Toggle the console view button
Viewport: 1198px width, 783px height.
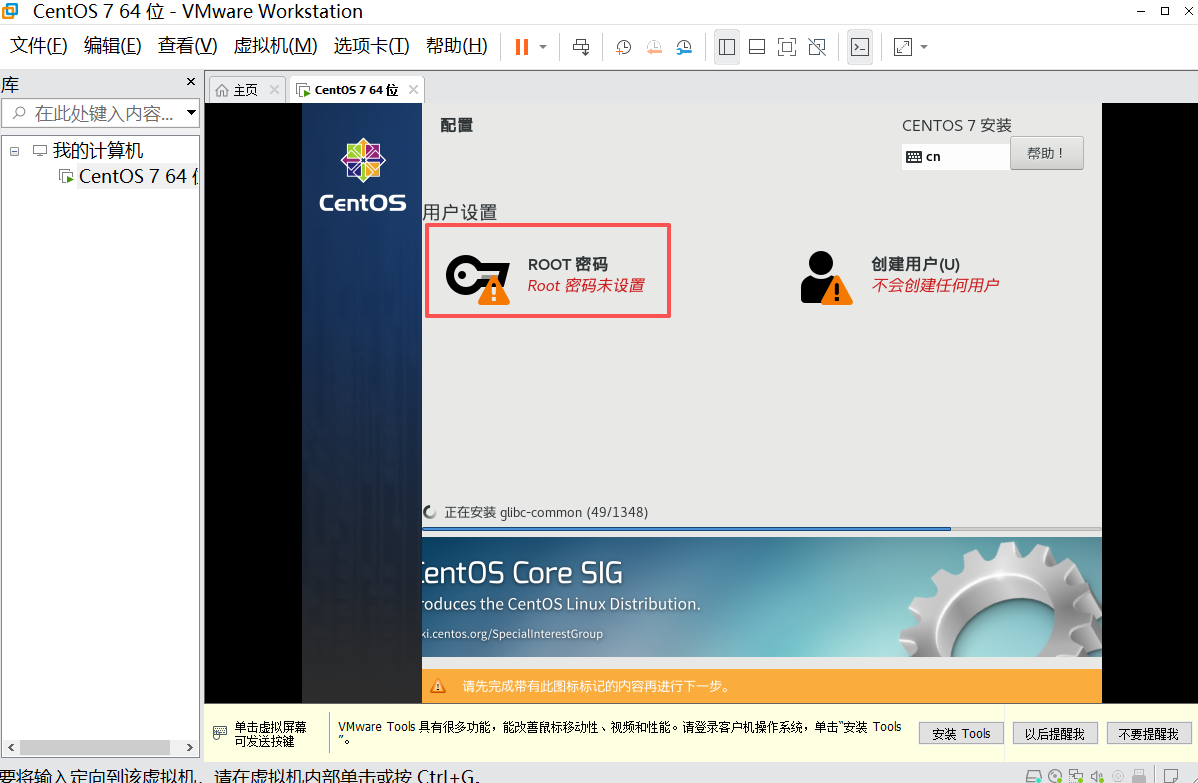(x=860, y=47)
